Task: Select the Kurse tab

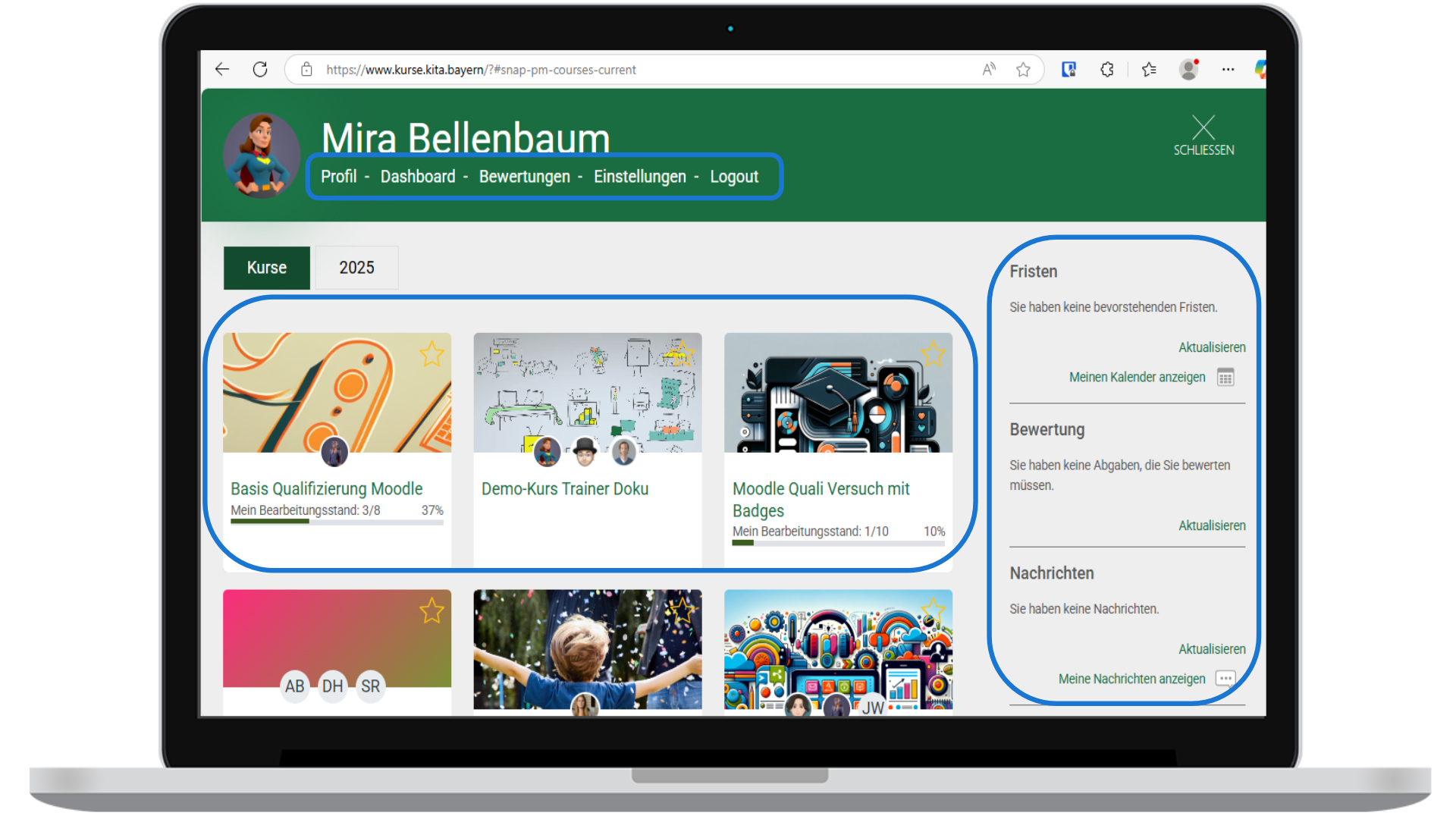Action: (266, 268)
